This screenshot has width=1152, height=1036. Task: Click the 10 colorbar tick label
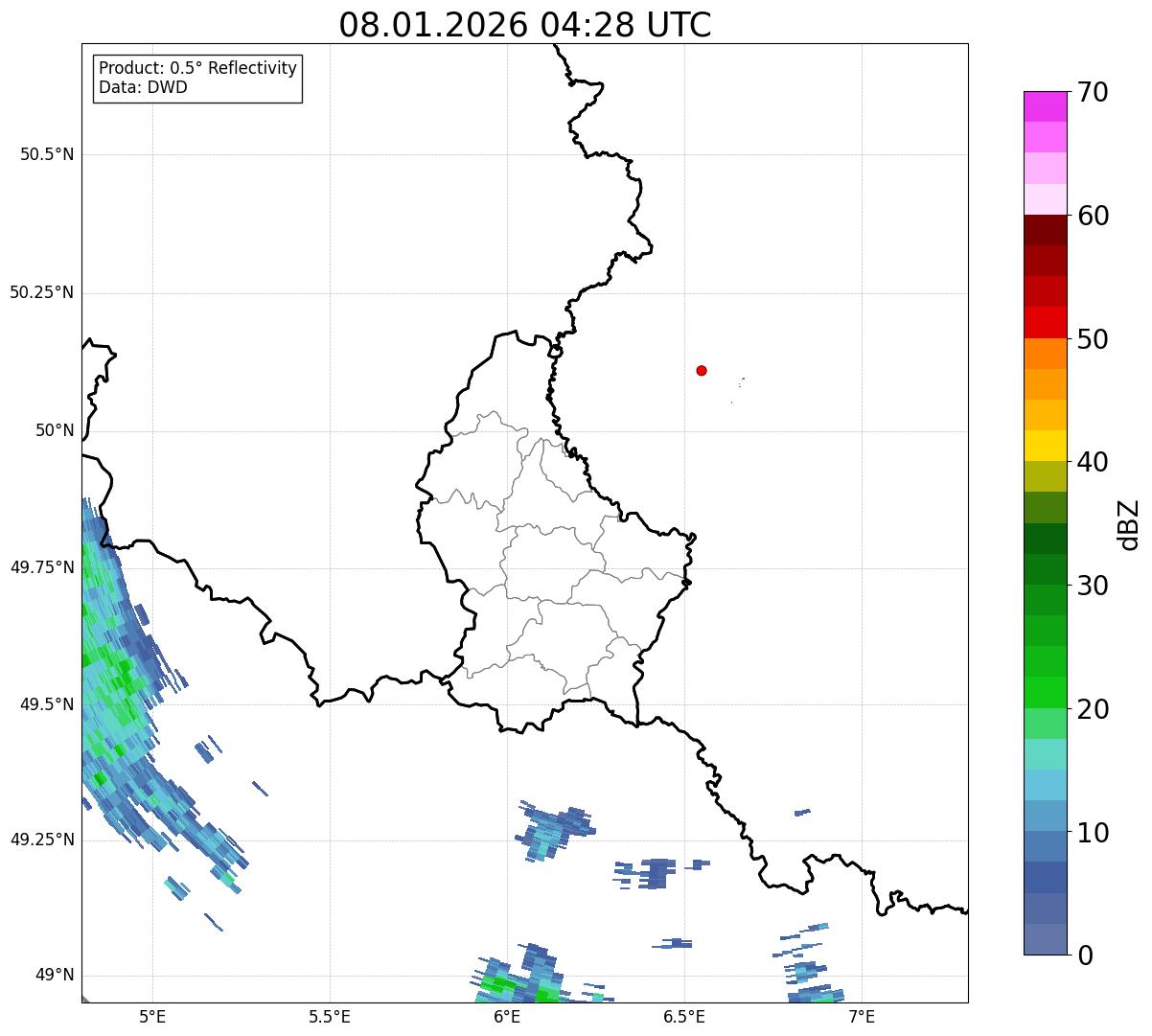coord(1094,833)
